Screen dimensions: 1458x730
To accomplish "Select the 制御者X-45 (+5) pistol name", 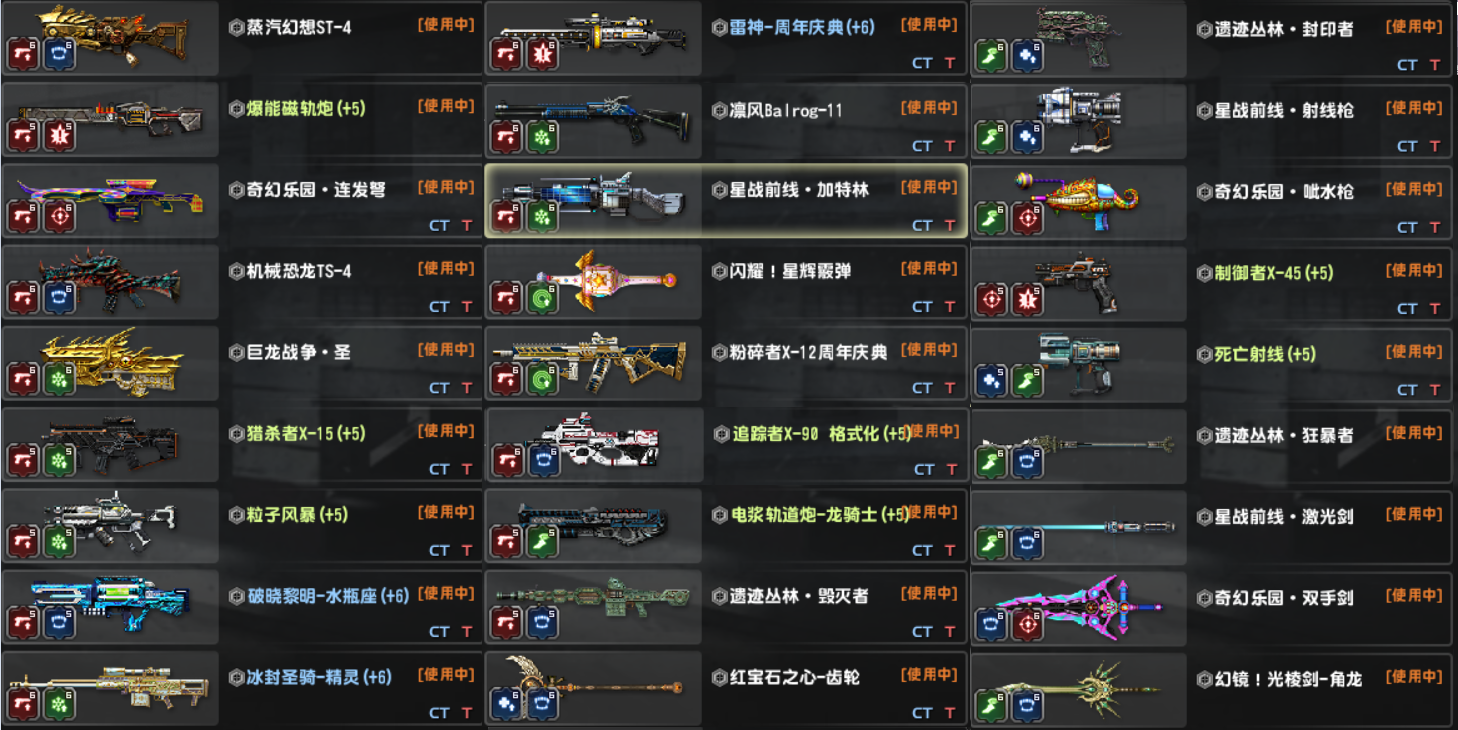I will click(x=1266, y=273).
